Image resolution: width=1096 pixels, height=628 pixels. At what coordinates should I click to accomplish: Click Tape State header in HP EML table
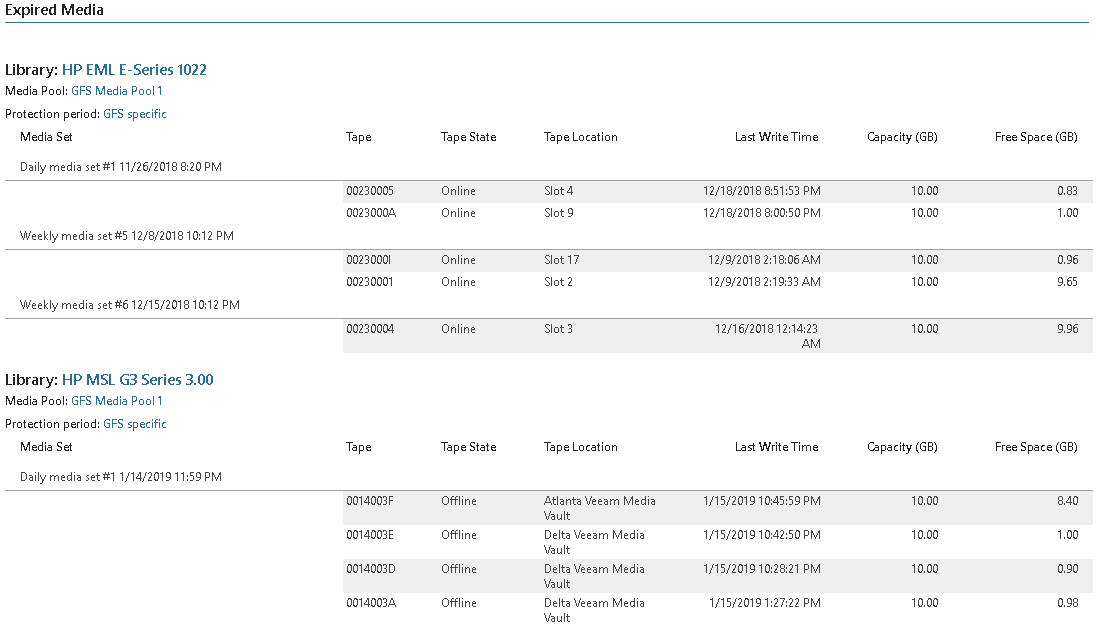coord(468,137)
